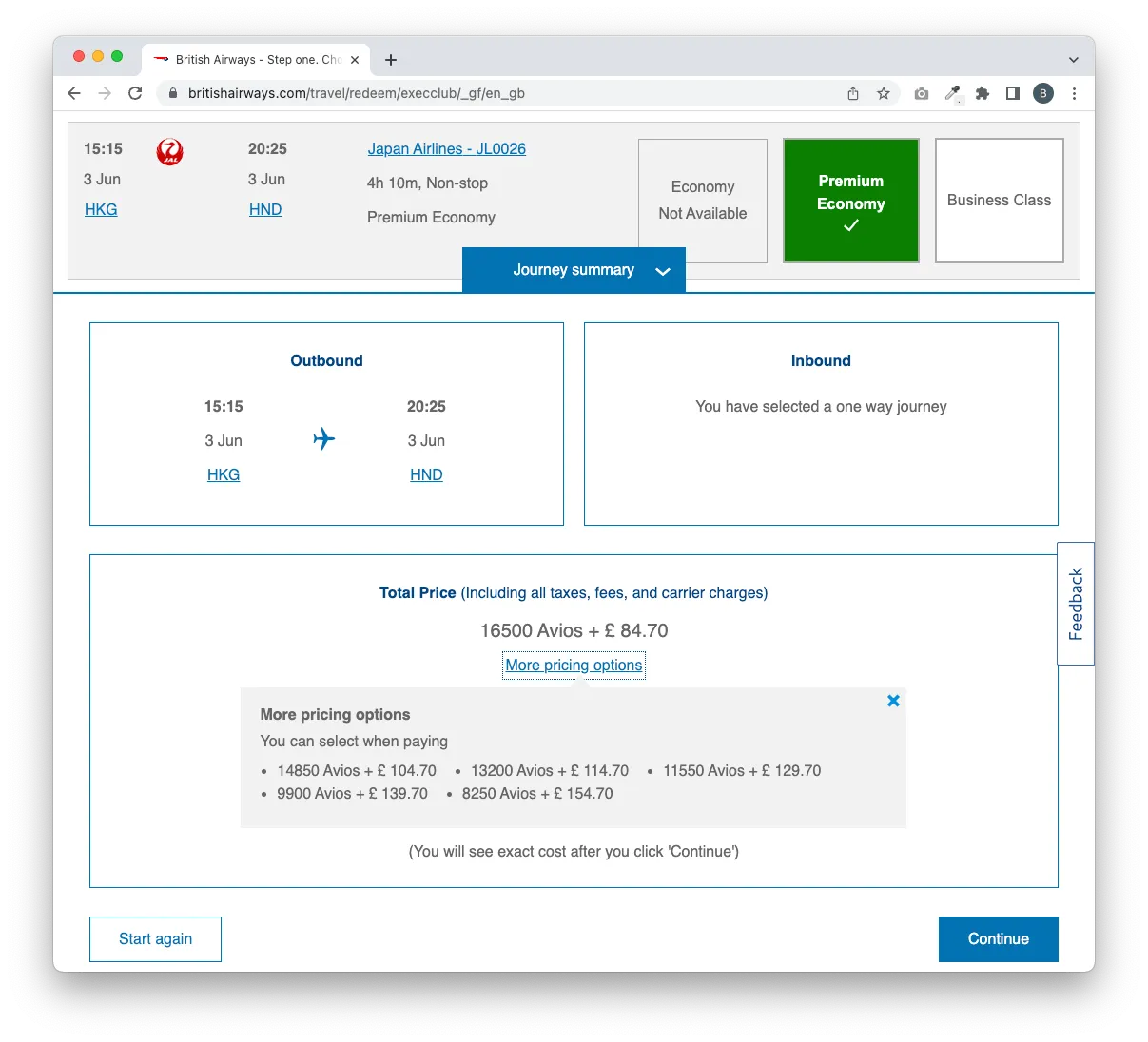
Task: Toggle the More pricing options link
Action: [574, 666]
